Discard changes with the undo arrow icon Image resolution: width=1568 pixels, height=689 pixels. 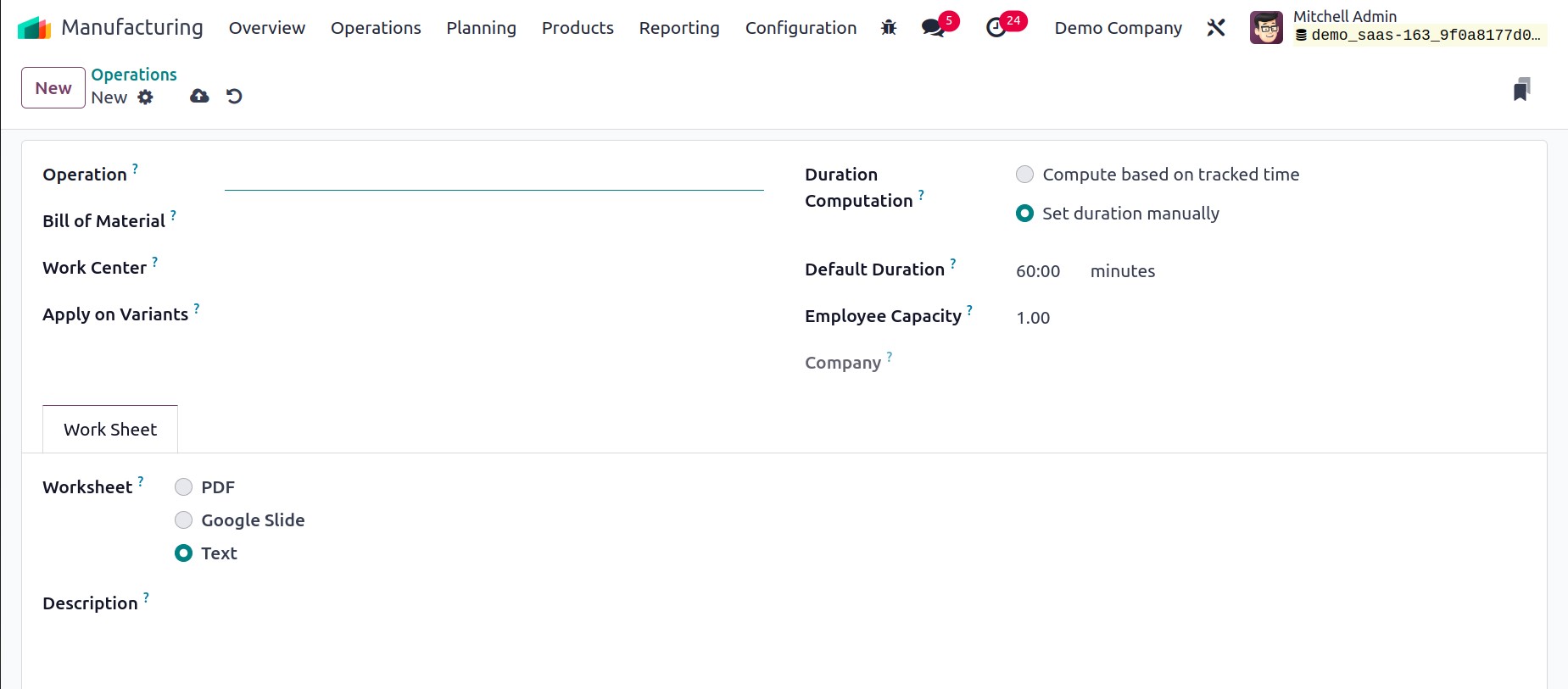235,97
